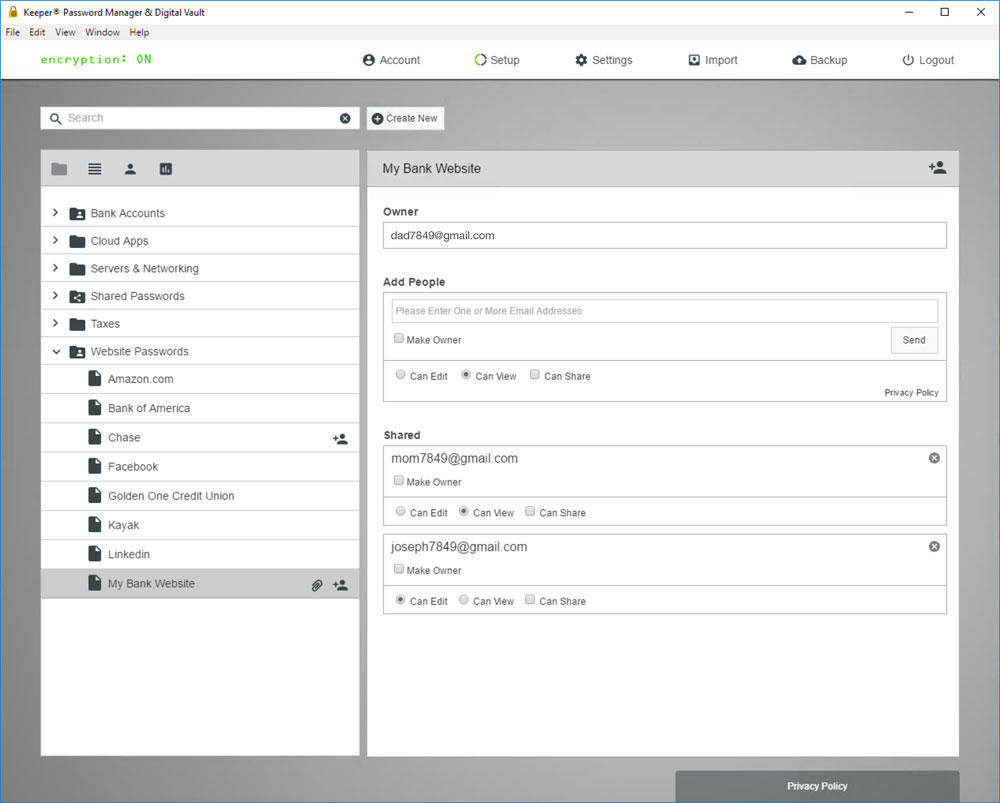Open the Window menu
Image resolution: width=1000 pixels, height=803 pixels.
click(102, 33)
